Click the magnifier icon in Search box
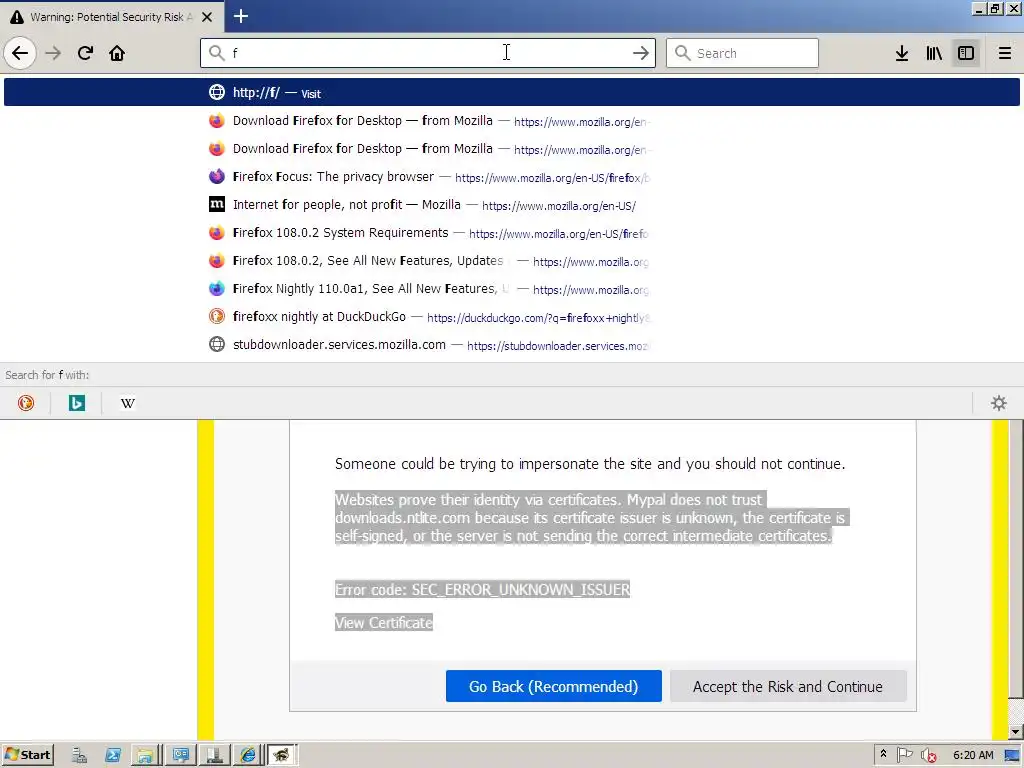Viewport: 1024px width, 768px height. point(682,53)
